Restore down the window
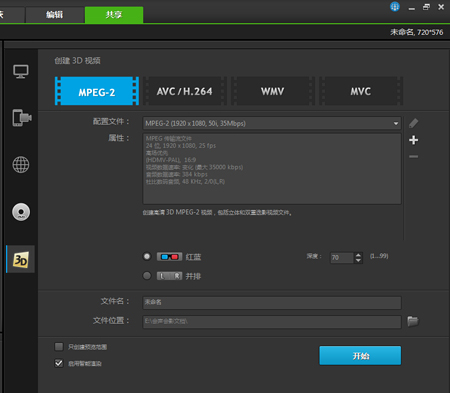The height and width of the screenshot is (393, 450). (x=426, y=7)
